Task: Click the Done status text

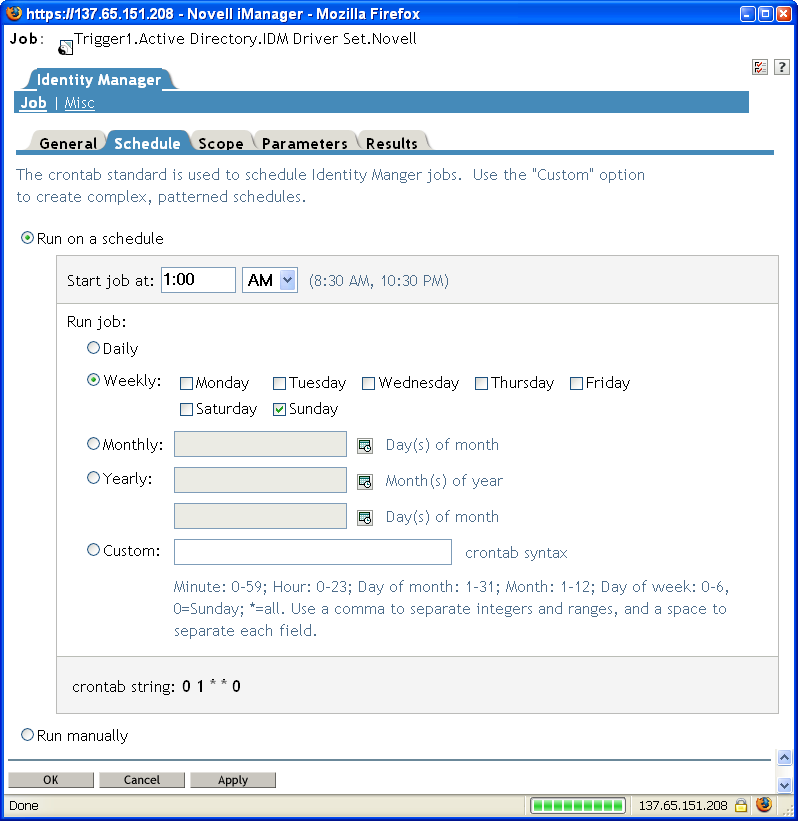Action: pos(24,805)
